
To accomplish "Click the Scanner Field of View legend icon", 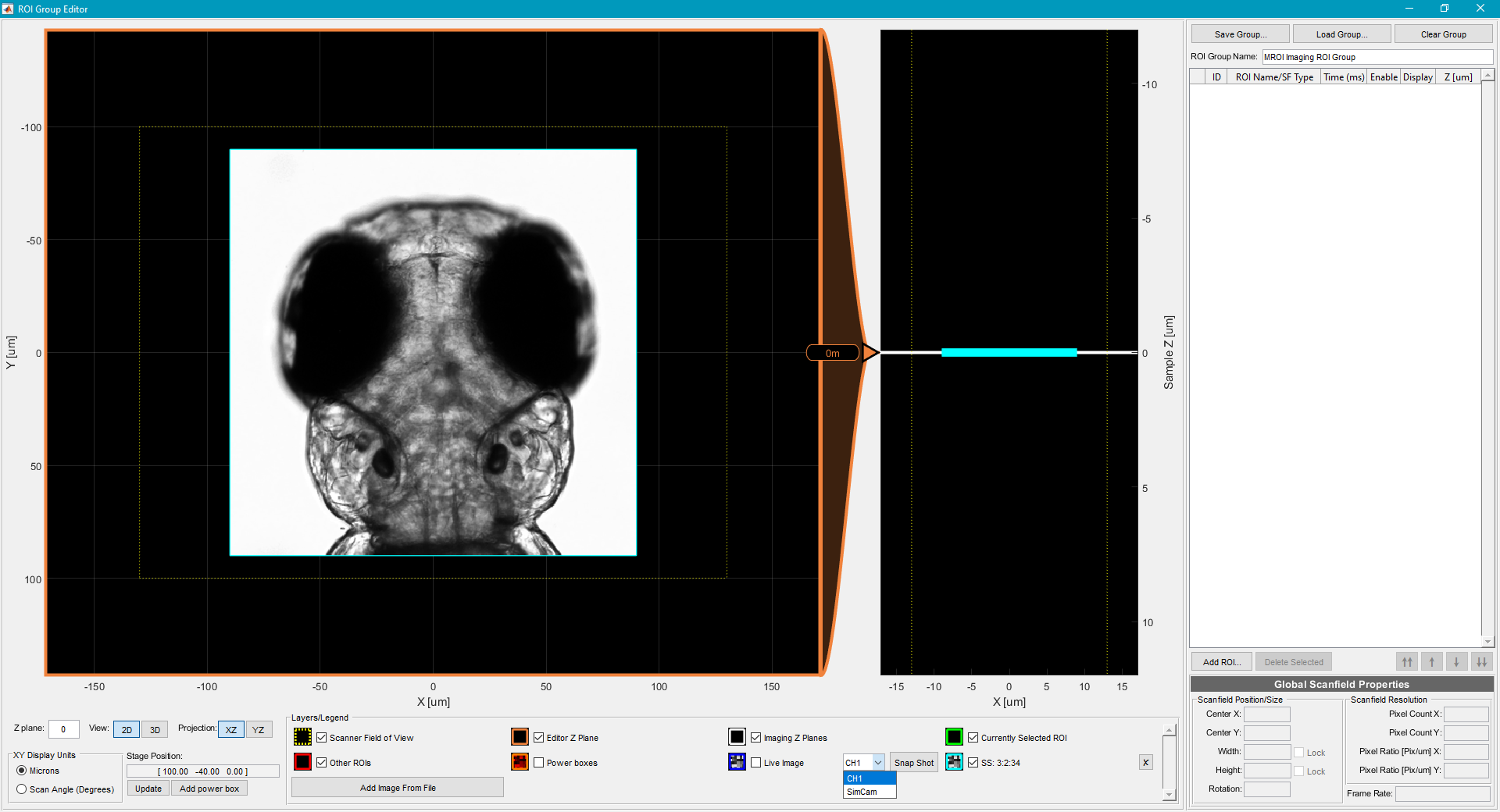I will [302, 737].
